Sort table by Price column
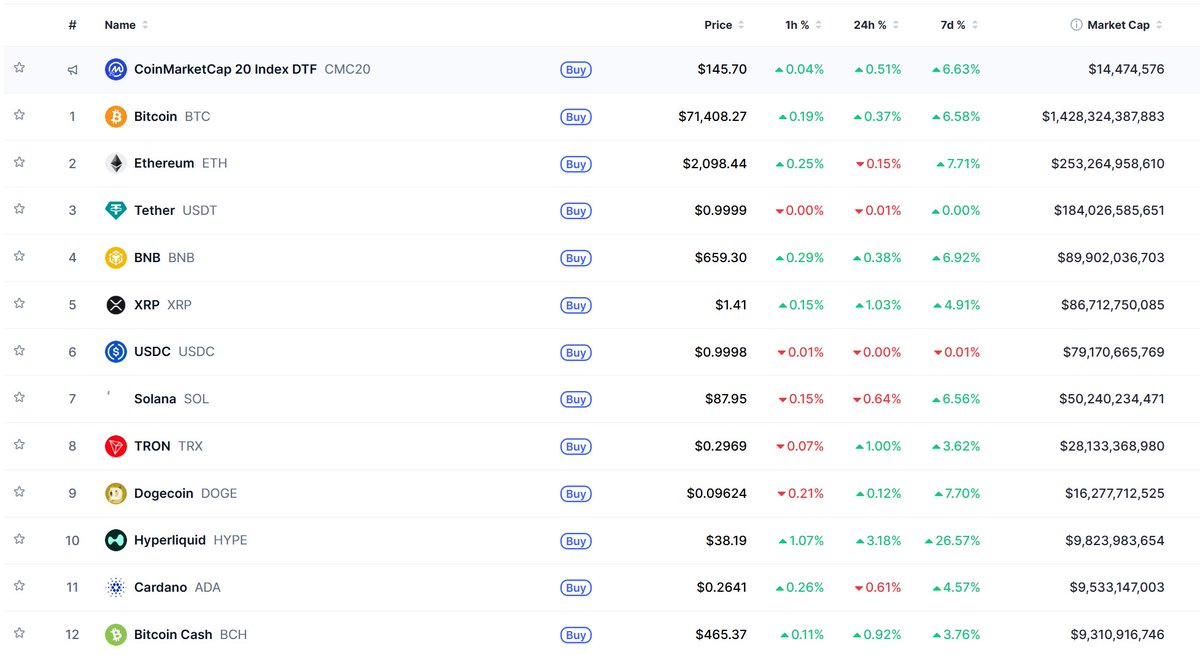 pos(725,25)
